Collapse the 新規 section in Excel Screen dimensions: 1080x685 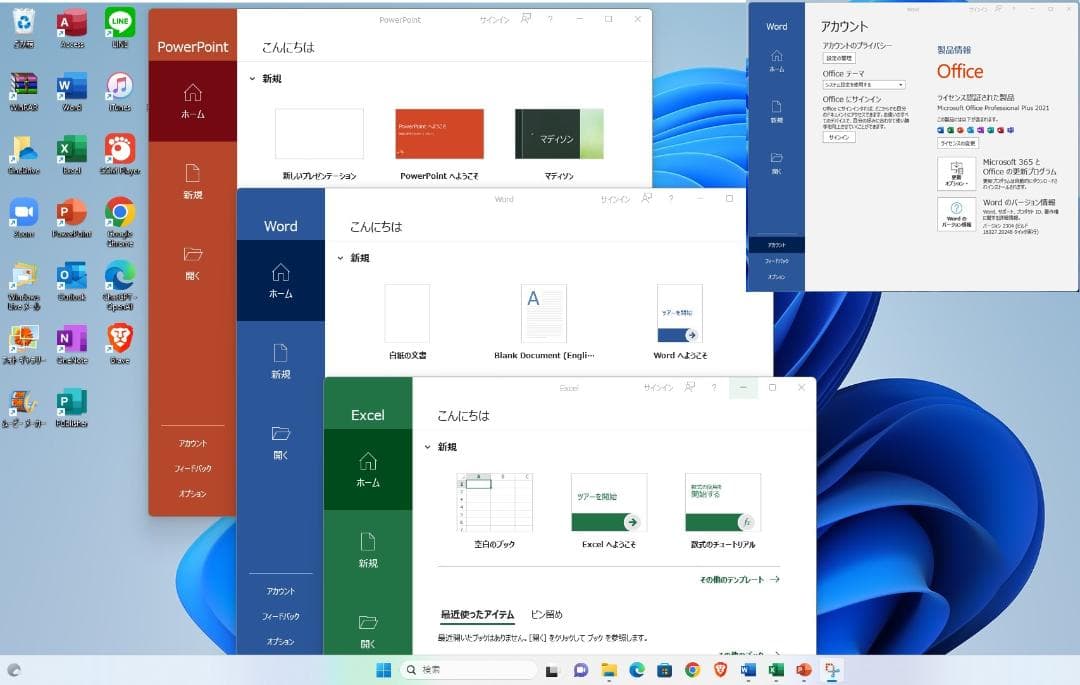(x=428, y=447)
